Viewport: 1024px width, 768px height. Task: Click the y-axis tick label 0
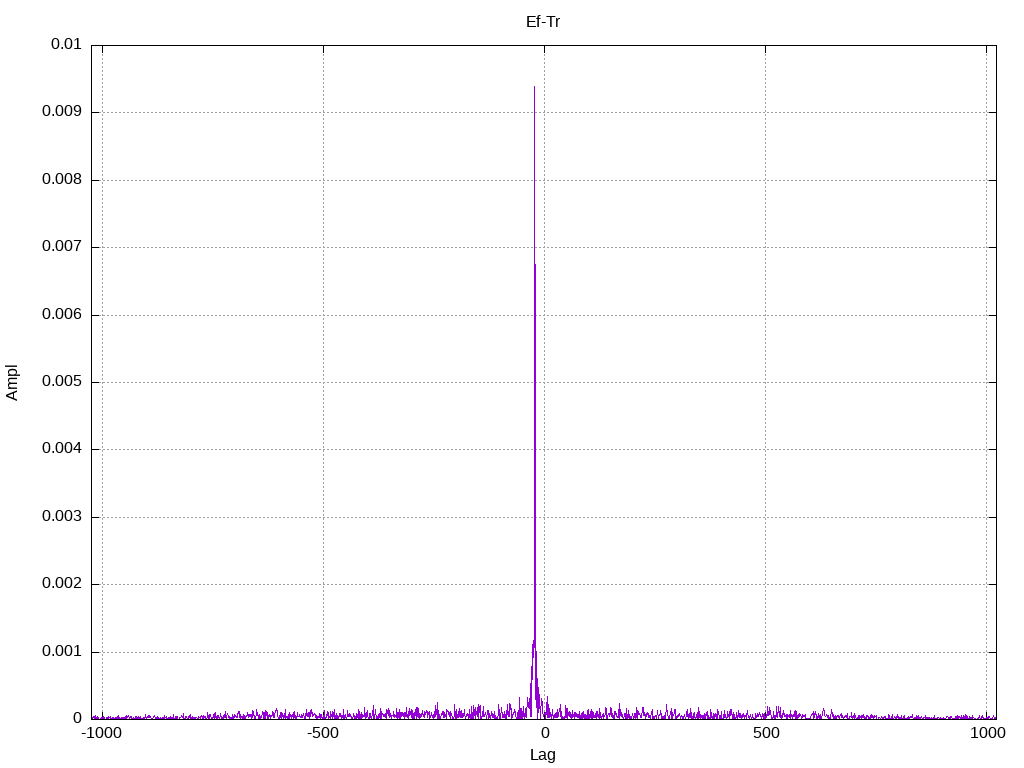tap(78, 718)
